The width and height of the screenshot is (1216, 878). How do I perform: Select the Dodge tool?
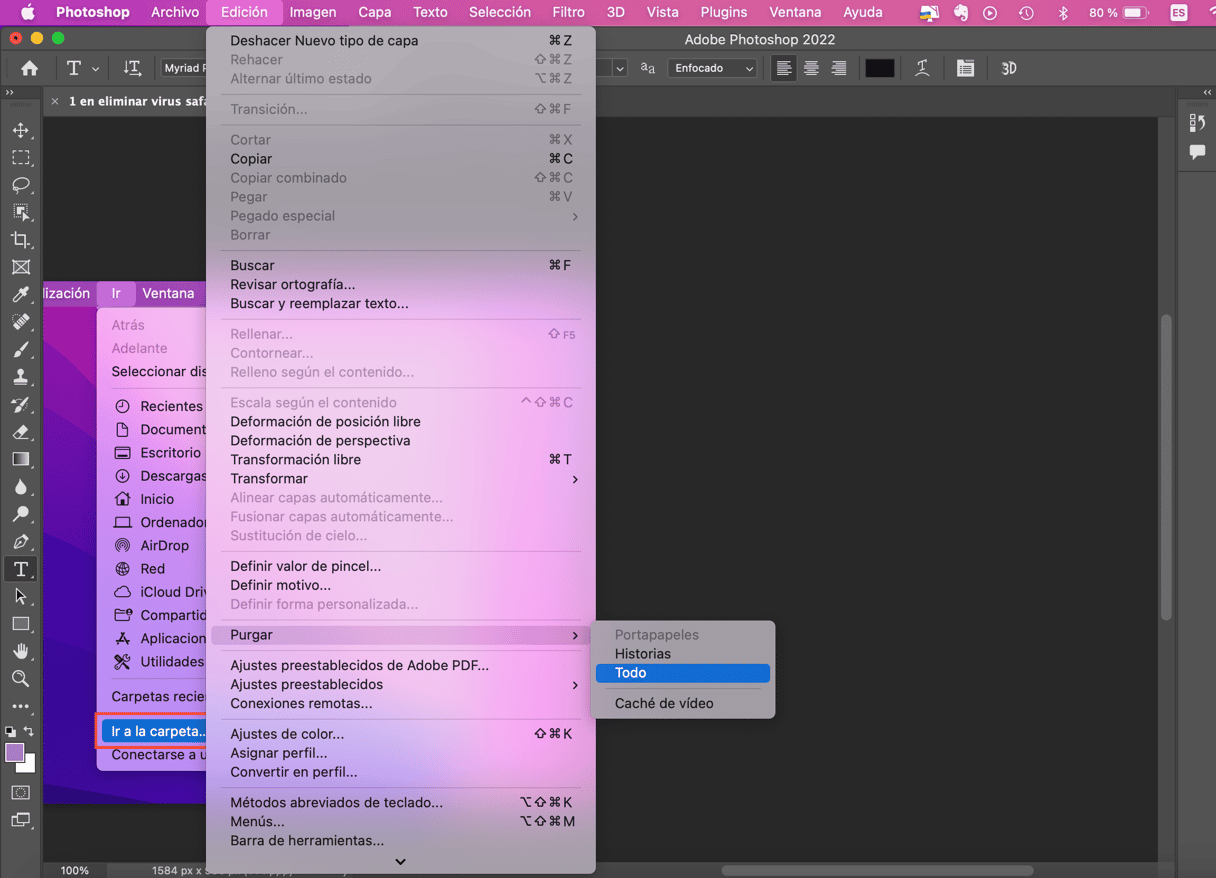tap(20, 514)
